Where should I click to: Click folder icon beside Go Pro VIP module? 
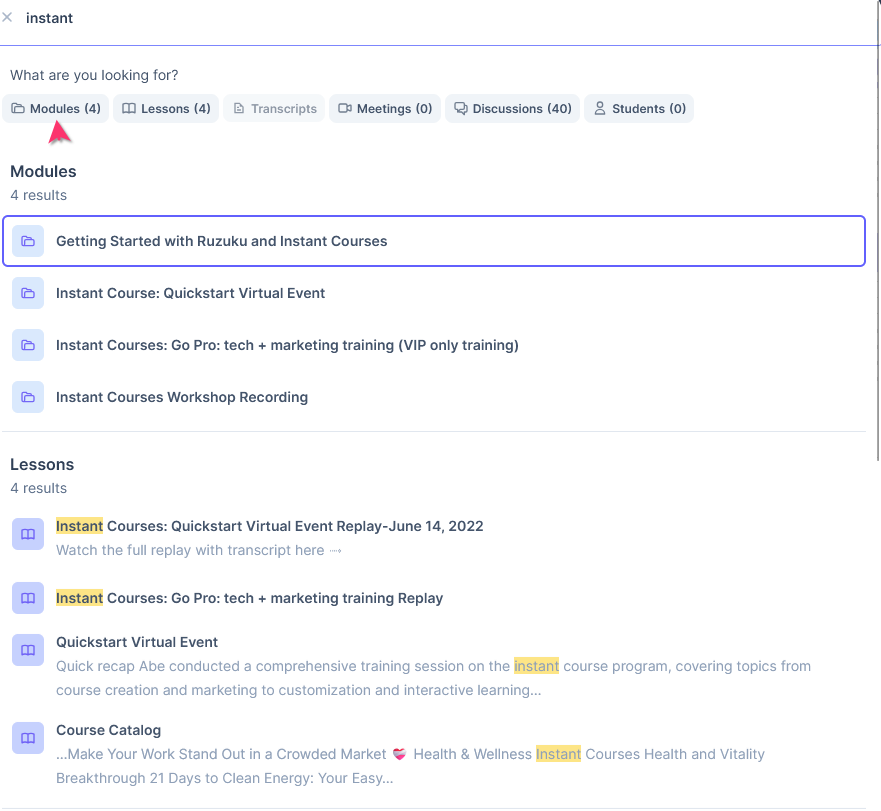coord(28,345)
